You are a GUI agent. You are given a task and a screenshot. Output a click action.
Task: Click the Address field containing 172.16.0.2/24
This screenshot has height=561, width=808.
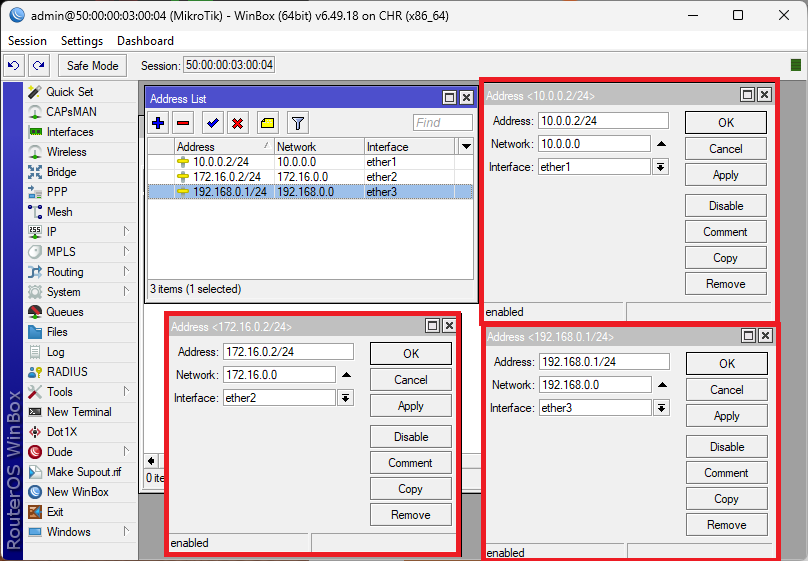click(x=288, y=352)
